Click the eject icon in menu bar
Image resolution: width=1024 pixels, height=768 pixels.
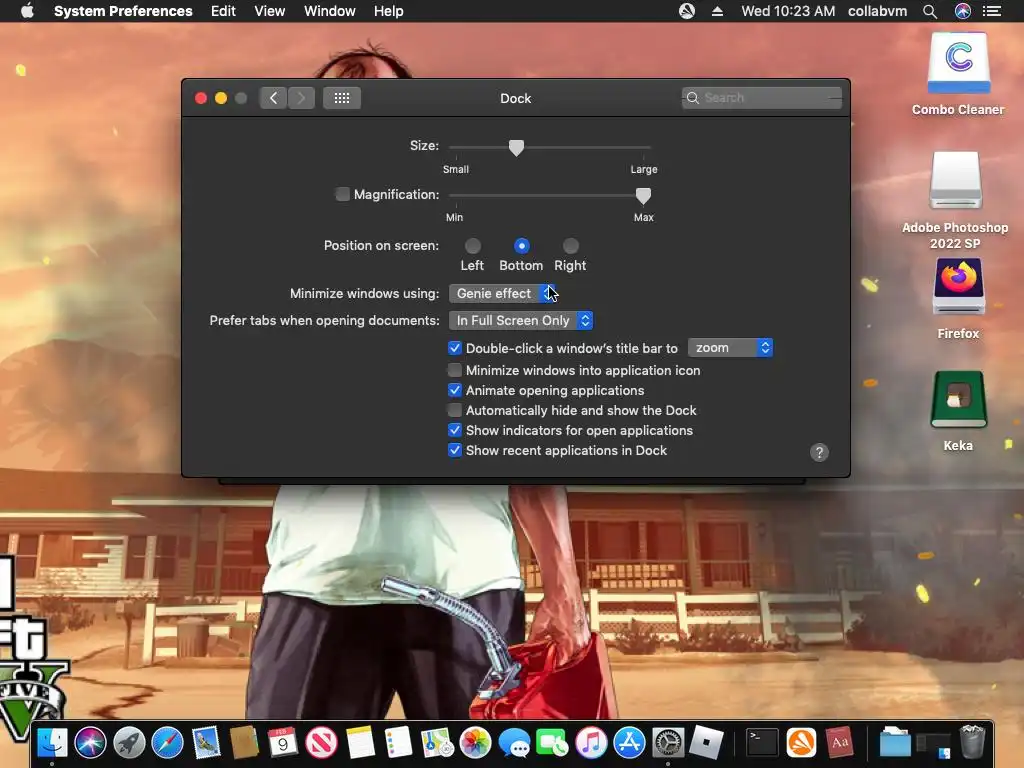(x=717, y=11)
